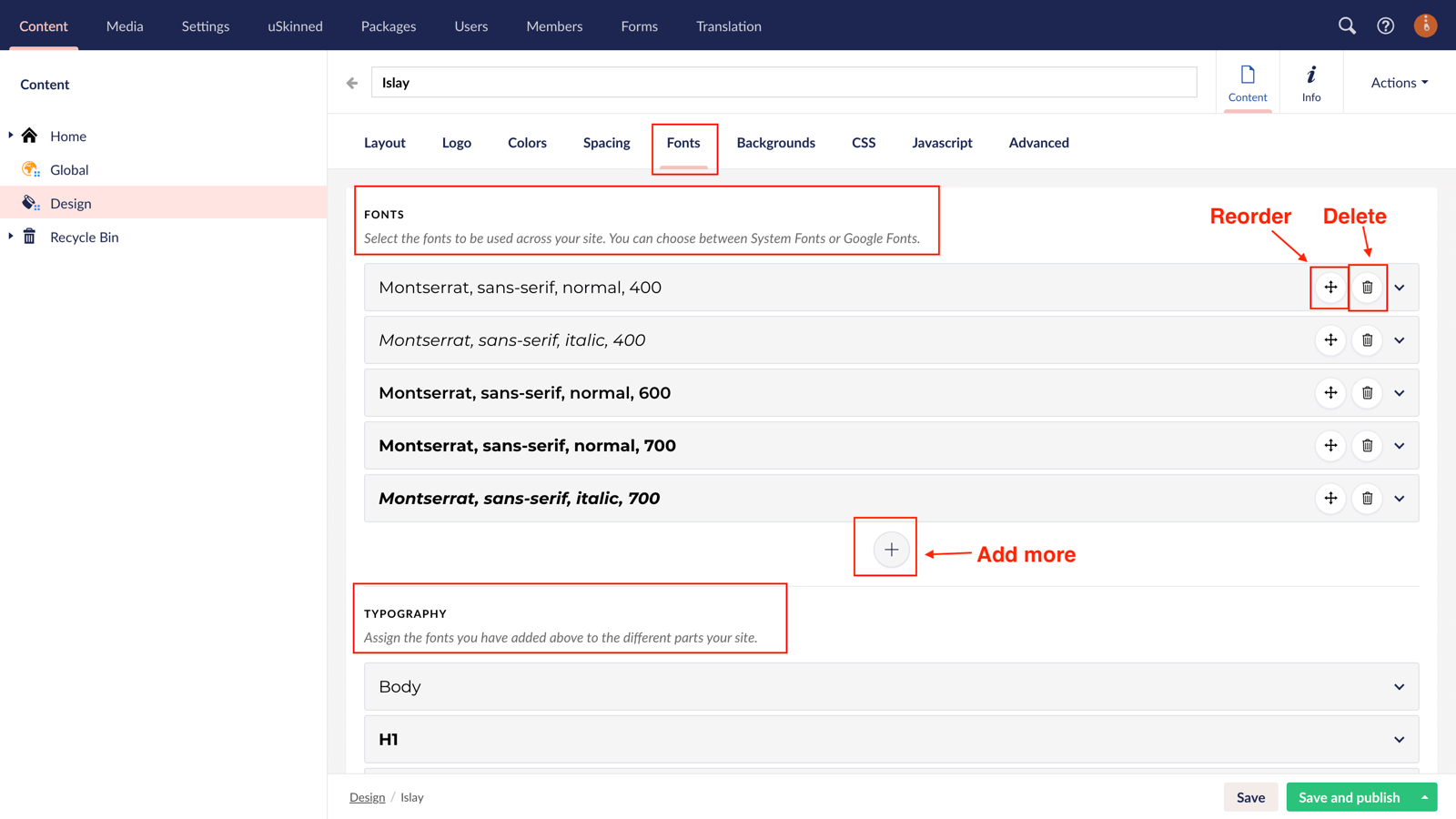Click the Save button
The height and width of the screenshot is (819, 1456).
1250,796
